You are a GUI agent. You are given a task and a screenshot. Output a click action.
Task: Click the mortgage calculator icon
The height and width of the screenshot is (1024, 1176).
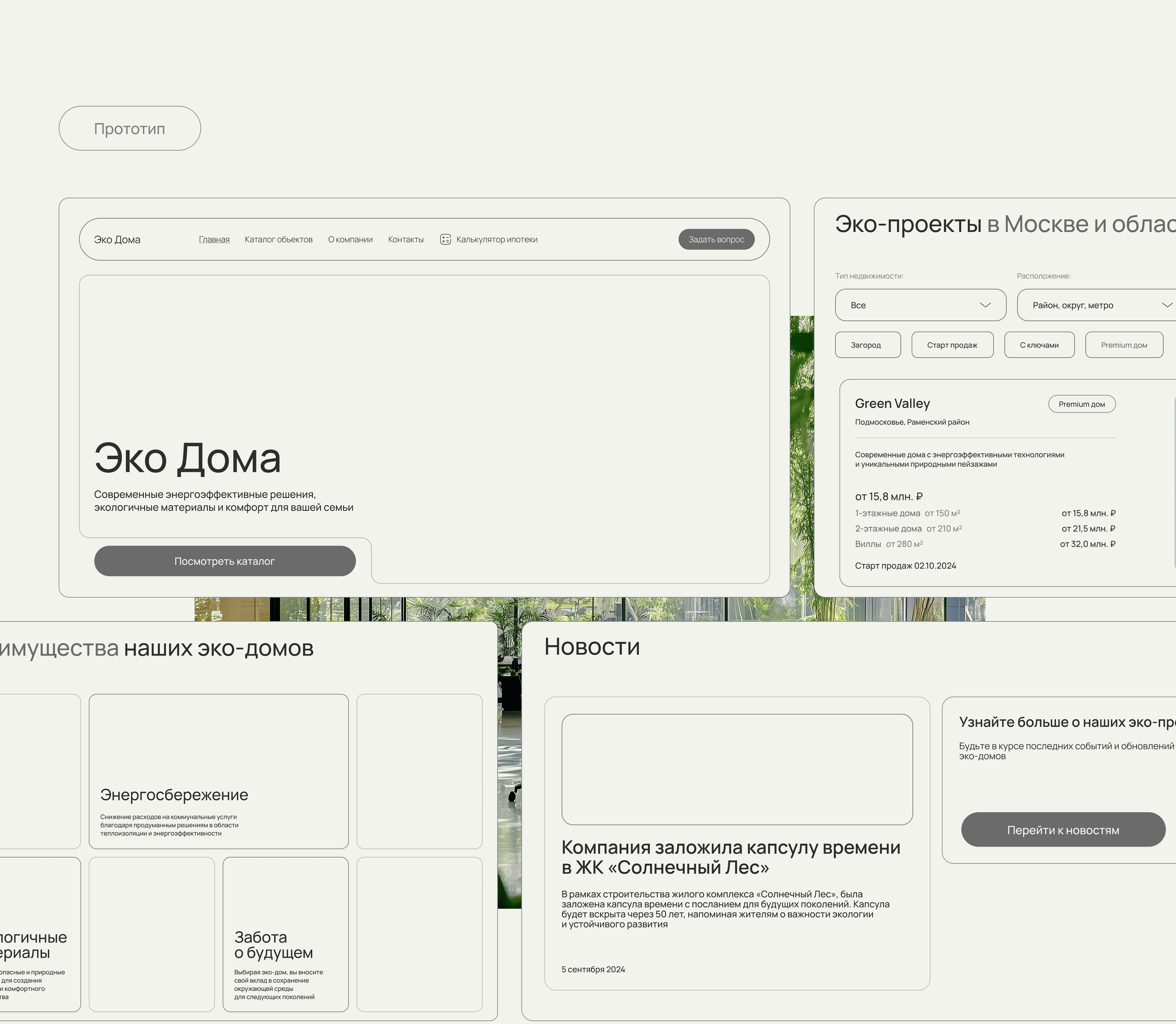[x=445, y=239]
